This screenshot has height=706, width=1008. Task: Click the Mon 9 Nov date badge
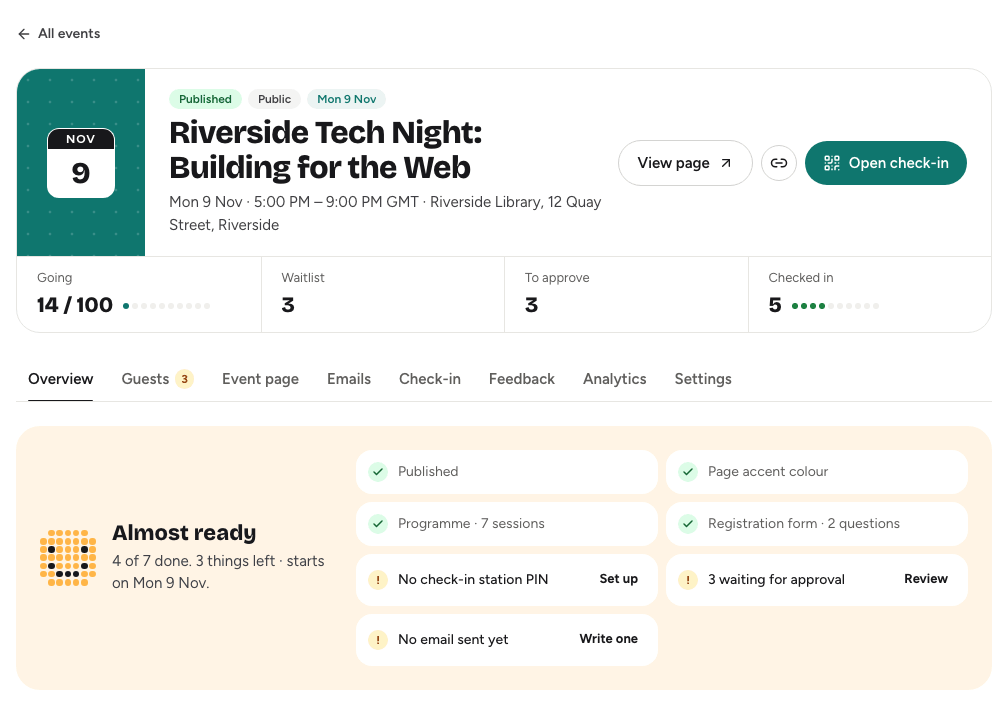pos(346,99)
